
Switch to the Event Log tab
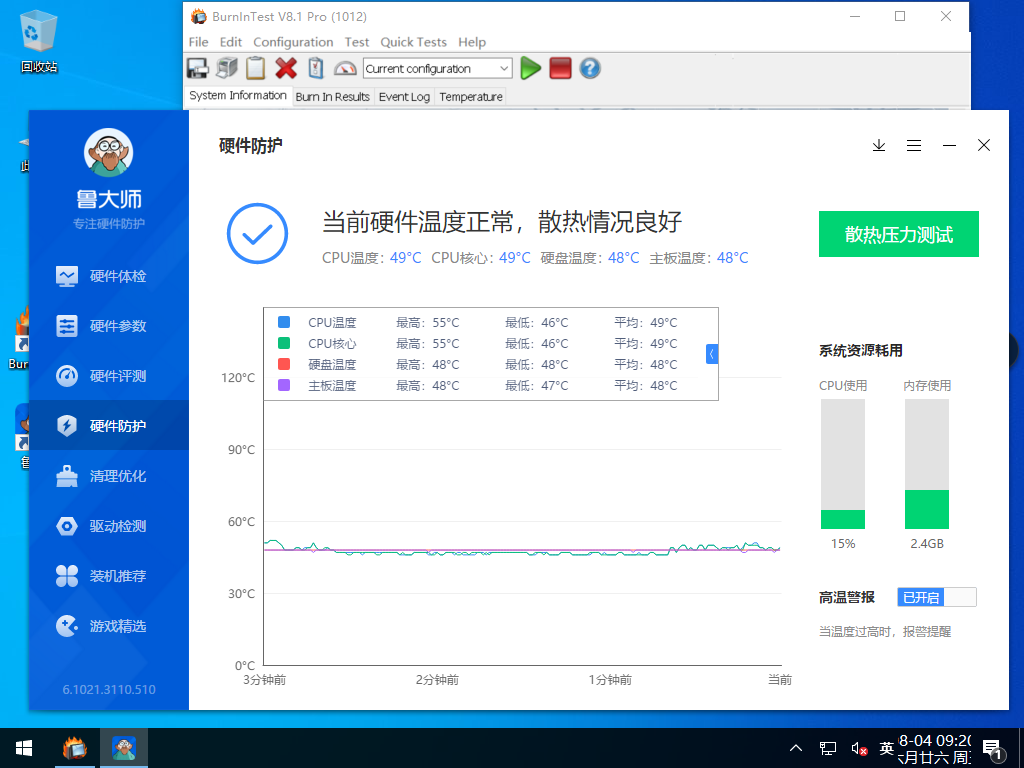pyautogui.click(x=404, y=96)
